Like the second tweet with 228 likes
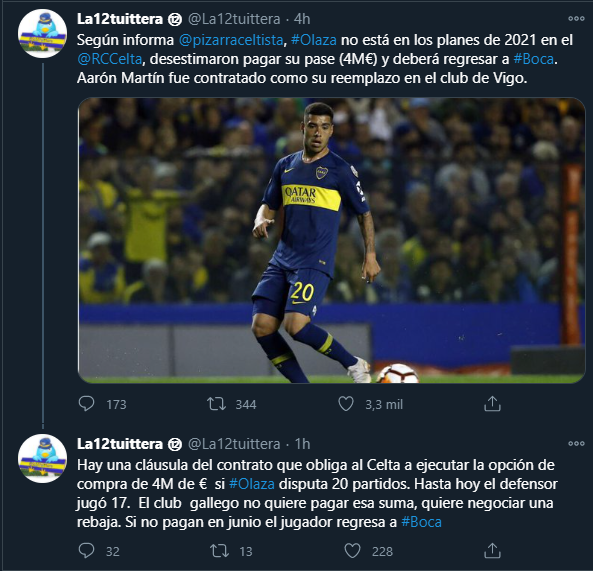Image resolution: width=593 pixels, height=571 pixels. [x=352, y=551]
